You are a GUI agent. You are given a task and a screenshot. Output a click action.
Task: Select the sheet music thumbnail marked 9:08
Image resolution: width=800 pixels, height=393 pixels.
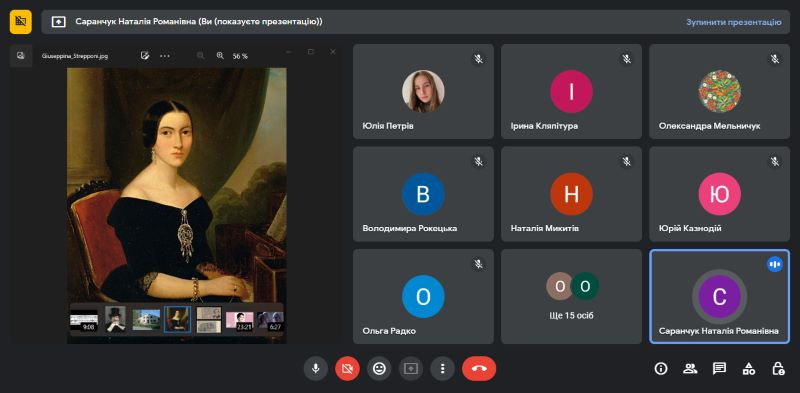pos(84,320)
